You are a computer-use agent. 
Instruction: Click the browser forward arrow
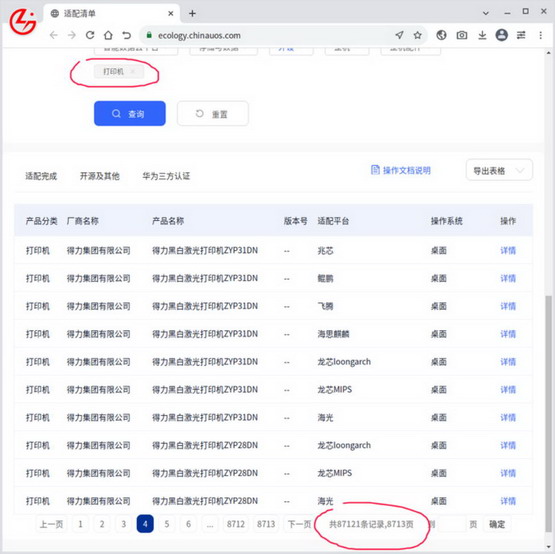point(72,35)
